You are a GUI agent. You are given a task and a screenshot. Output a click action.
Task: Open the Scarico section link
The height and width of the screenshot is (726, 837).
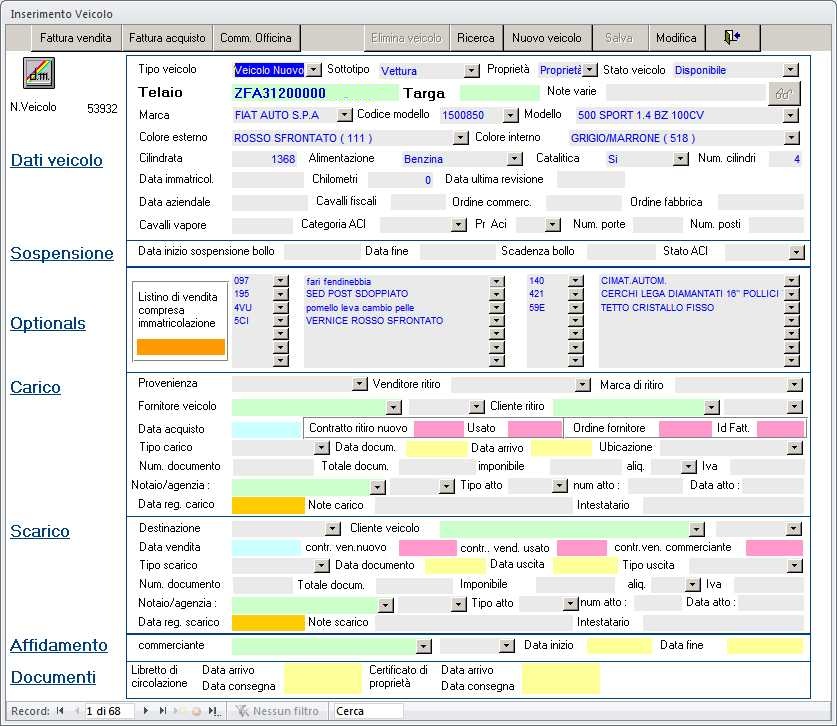40,531
